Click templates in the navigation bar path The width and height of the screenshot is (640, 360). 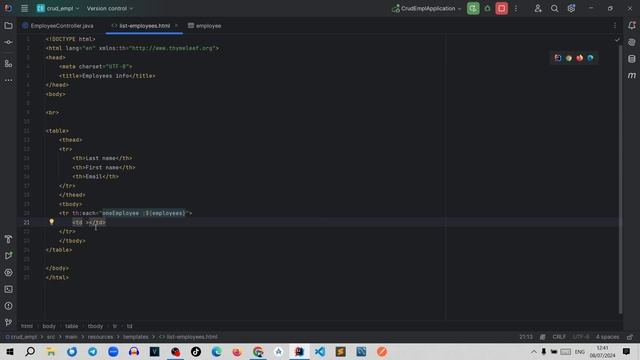point(136,337)
